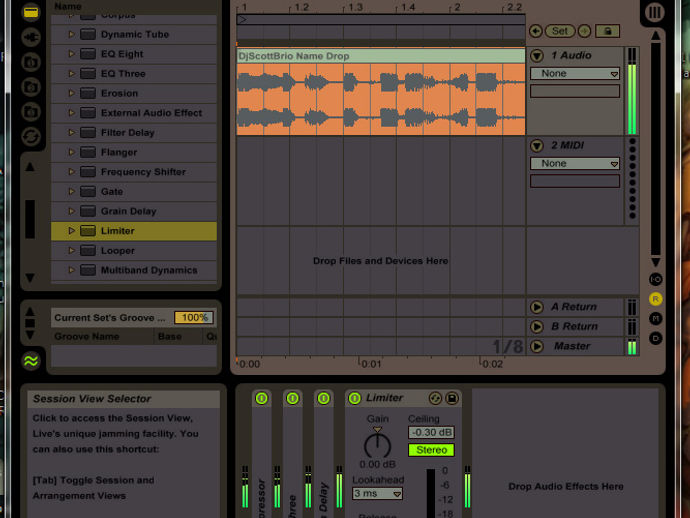Click the Gate folder icon
Screen dimensions: 690x518
click(x=88, y=191)
